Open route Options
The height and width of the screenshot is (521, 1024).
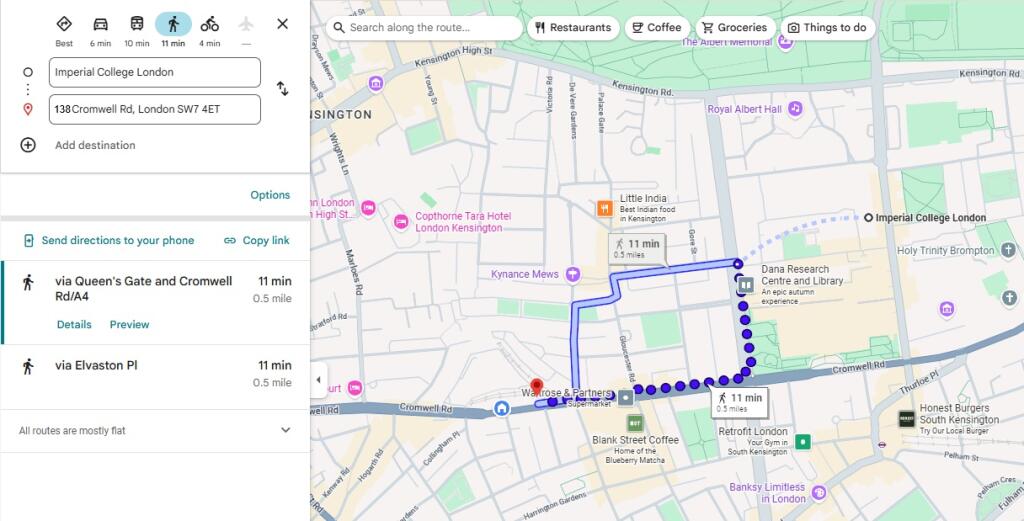[270, 195]
